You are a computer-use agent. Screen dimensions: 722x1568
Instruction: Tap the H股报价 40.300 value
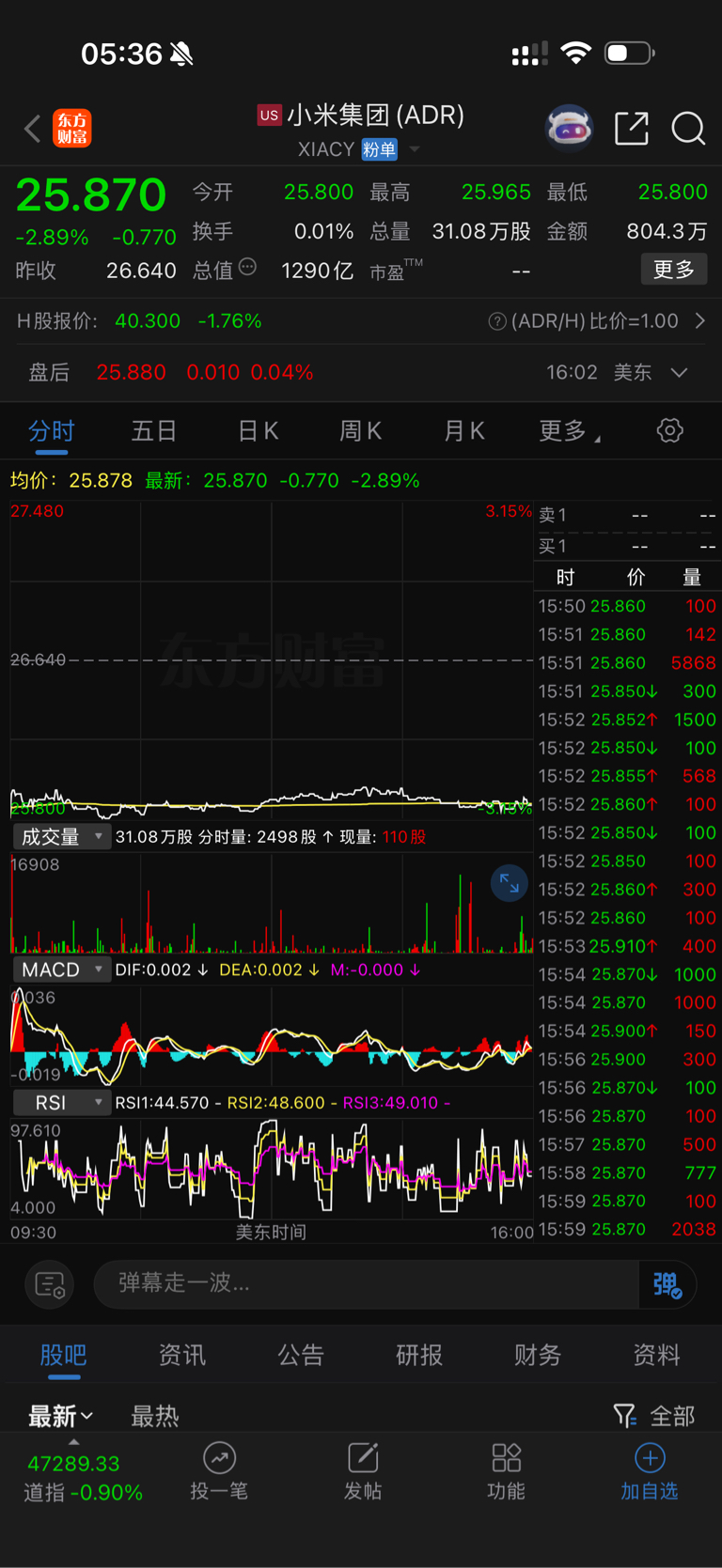point(148,321)
